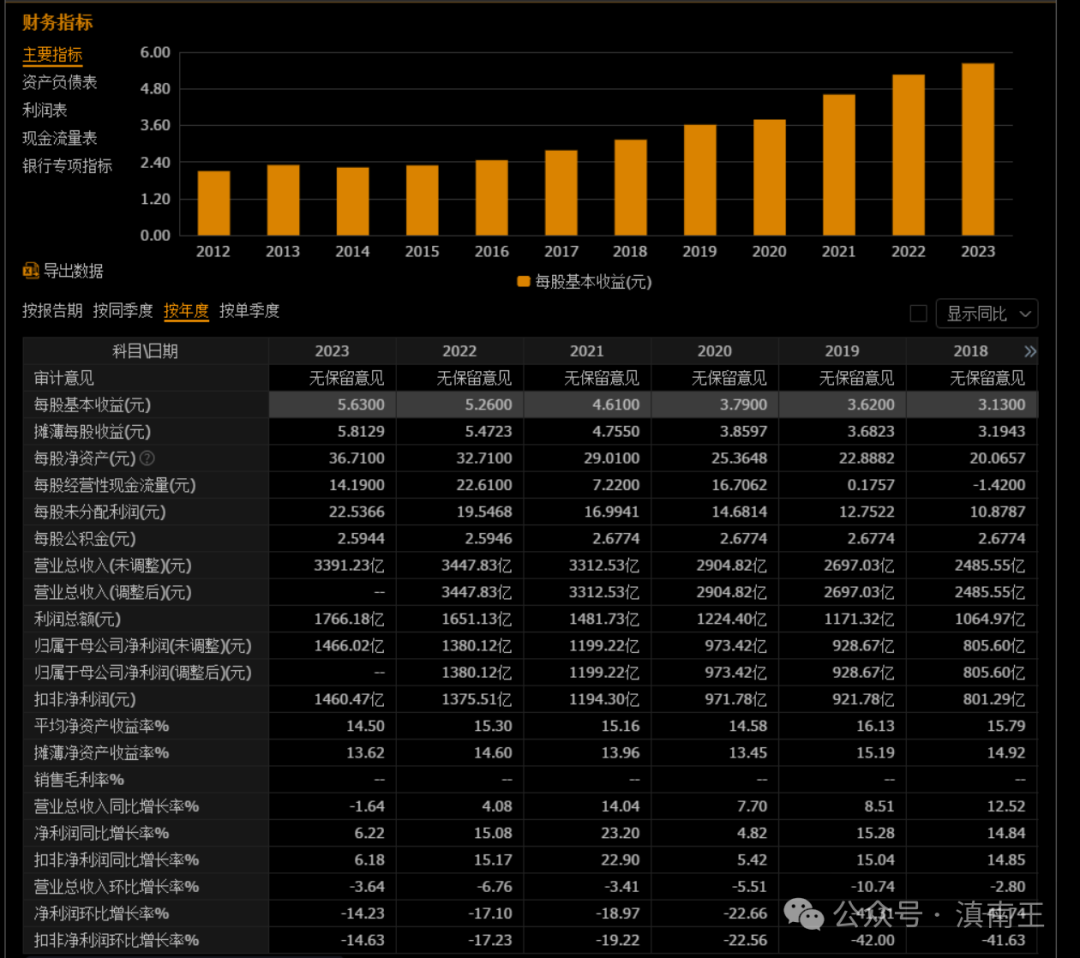Image resolution: width=1080 pixels, height=958 pixels.
Task: Tick the checkbox next to 显示同比
Action: [x=918, y=313]
